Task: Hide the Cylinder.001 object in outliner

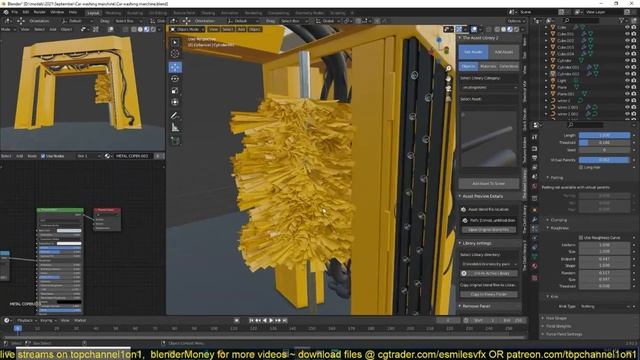Action: pos(627,67)
